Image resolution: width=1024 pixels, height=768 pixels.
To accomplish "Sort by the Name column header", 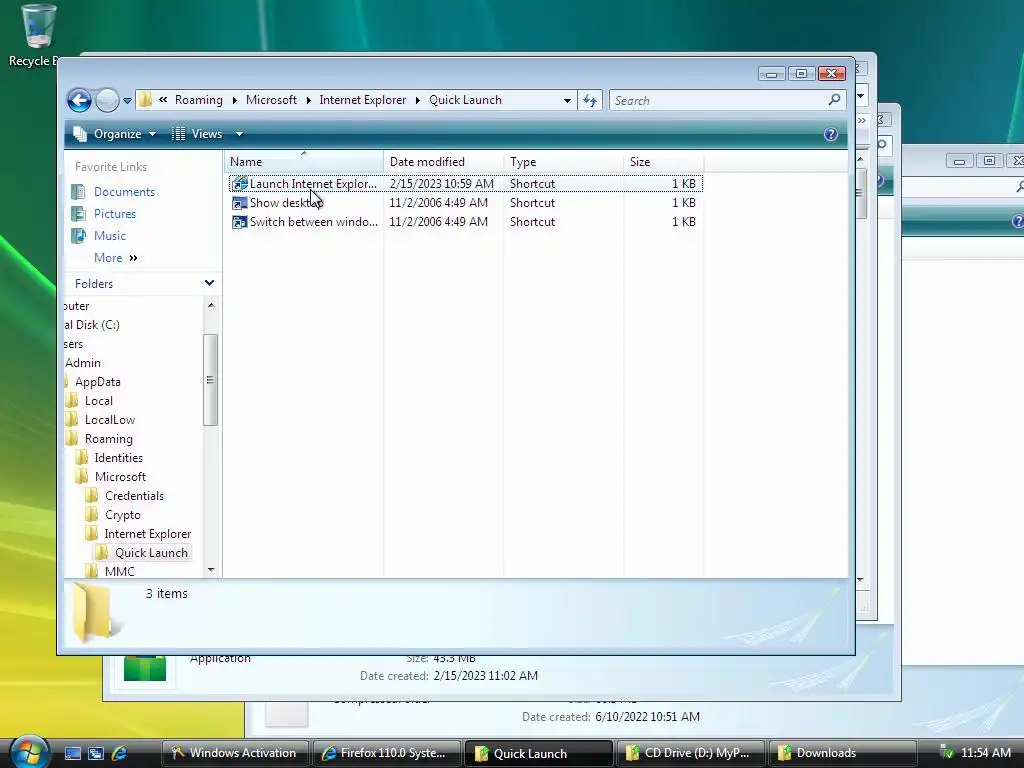I will (x=304, y=162).
